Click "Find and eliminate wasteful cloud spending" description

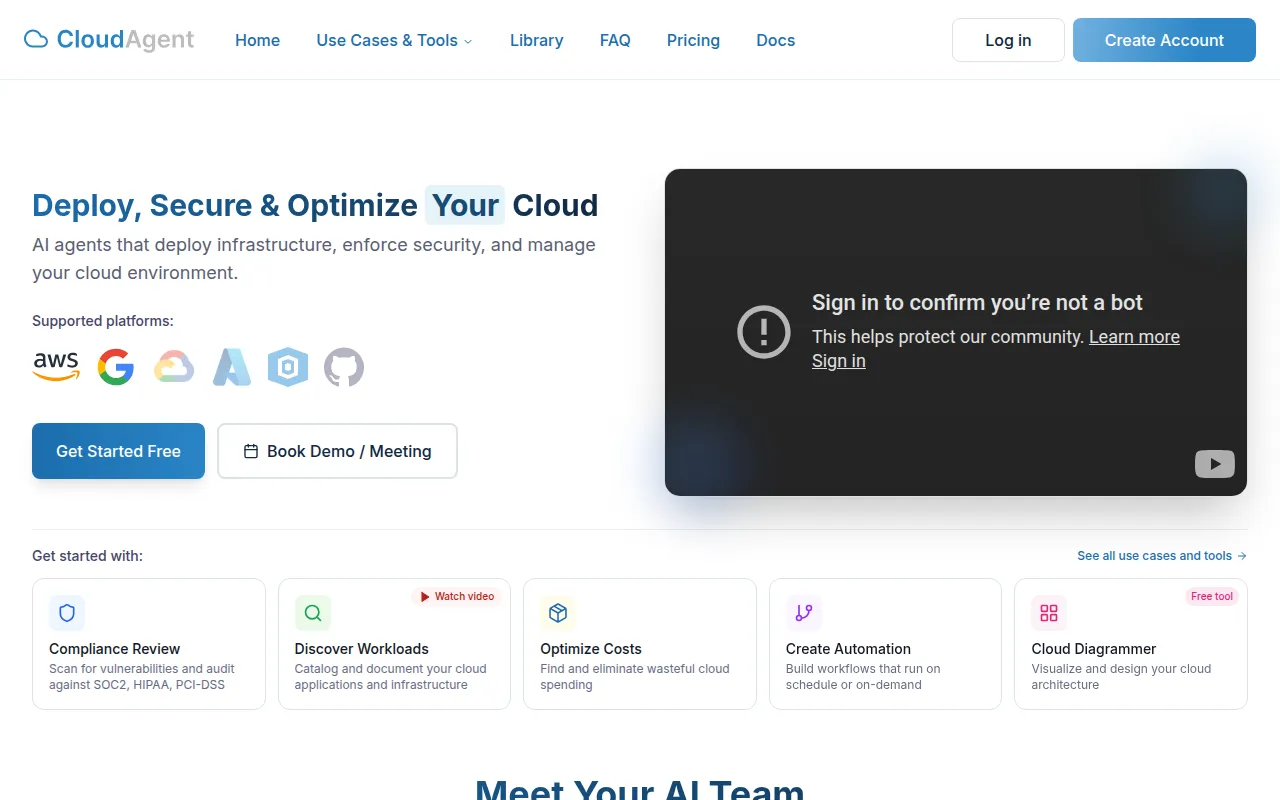635,677
